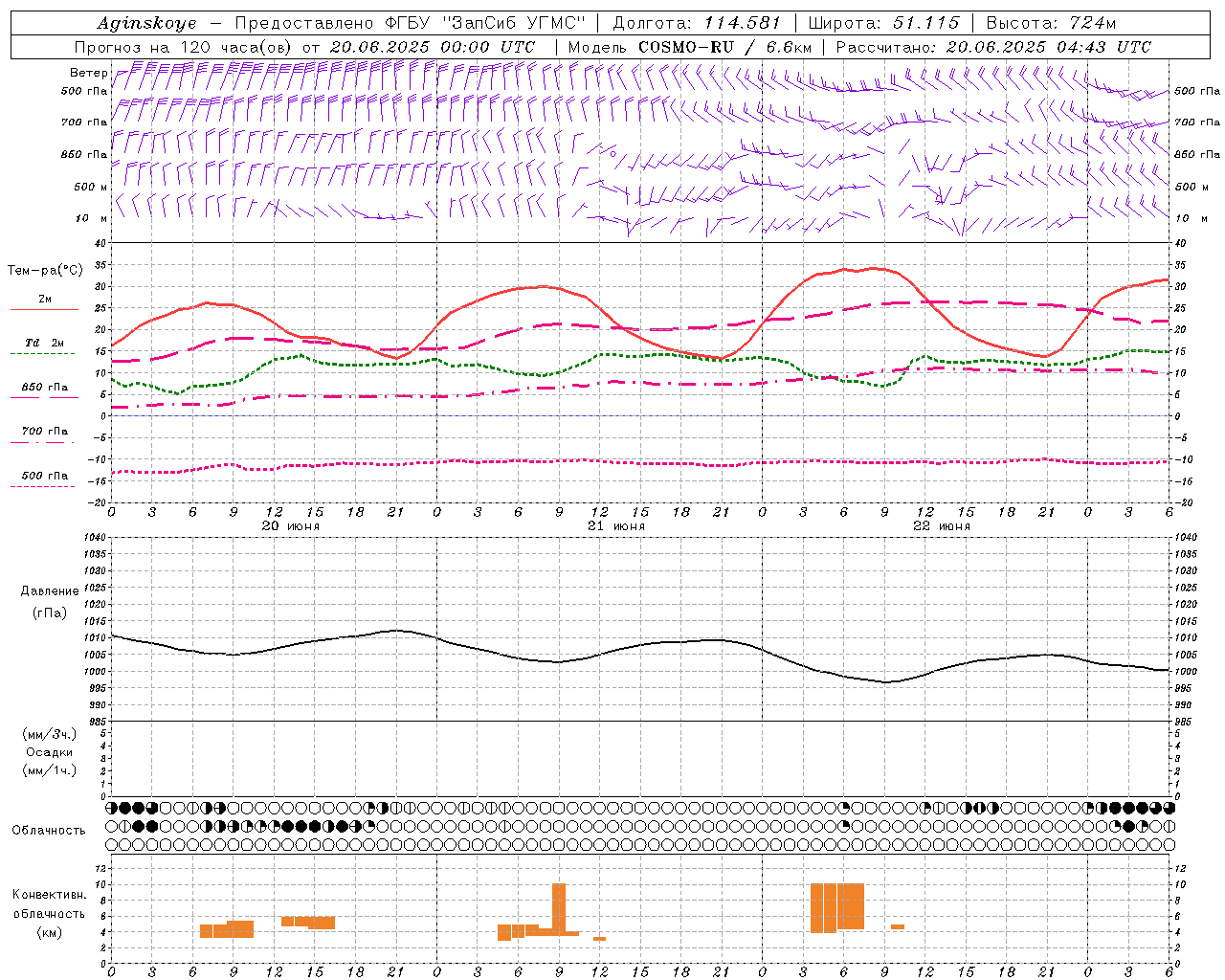This screenshot has width=1225, height=980.
Task: Click the 700 гПа dash-dot legend label in temperature panel
Action: (45, 432)
